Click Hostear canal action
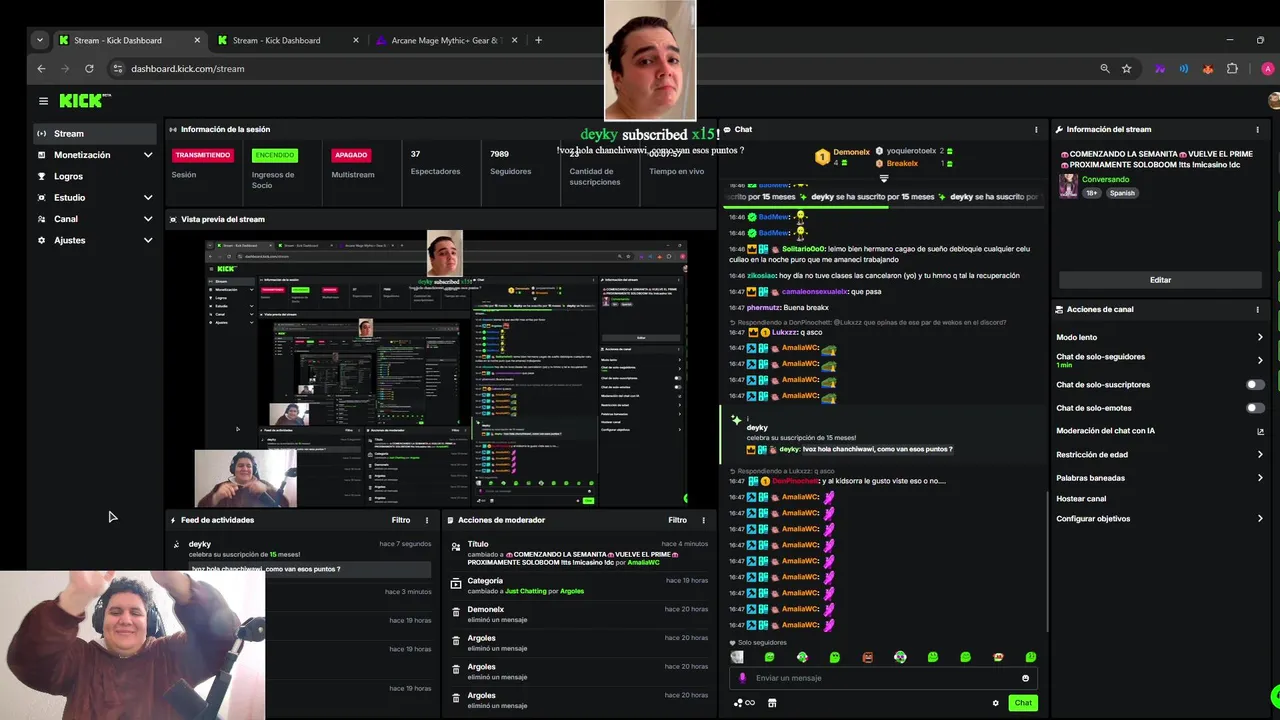The height and width of the screenshot is (720, 1280). [1081, 499]
